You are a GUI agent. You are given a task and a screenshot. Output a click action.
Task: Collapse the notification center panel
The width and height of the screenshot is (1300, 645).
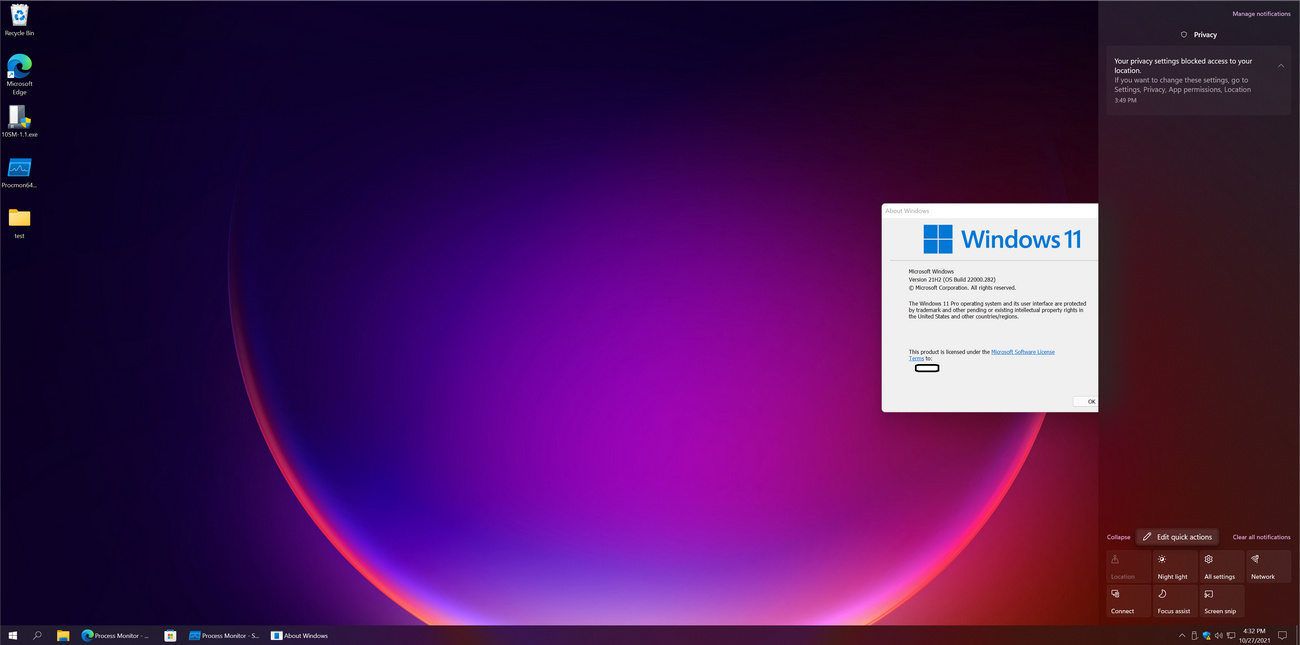pyautogui.click(x=1118, y=537)
